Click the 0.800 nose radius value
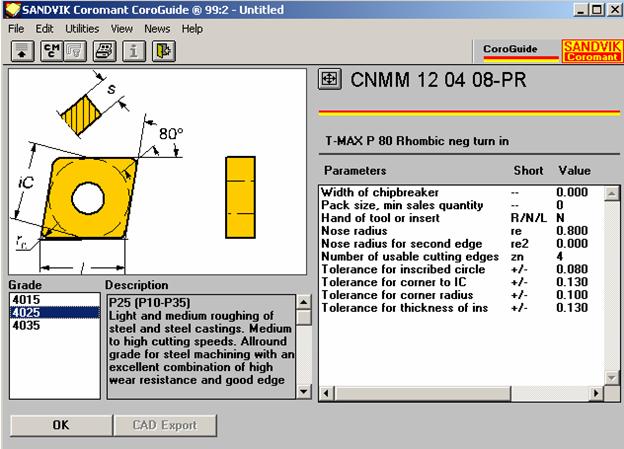 coord(572,231)
